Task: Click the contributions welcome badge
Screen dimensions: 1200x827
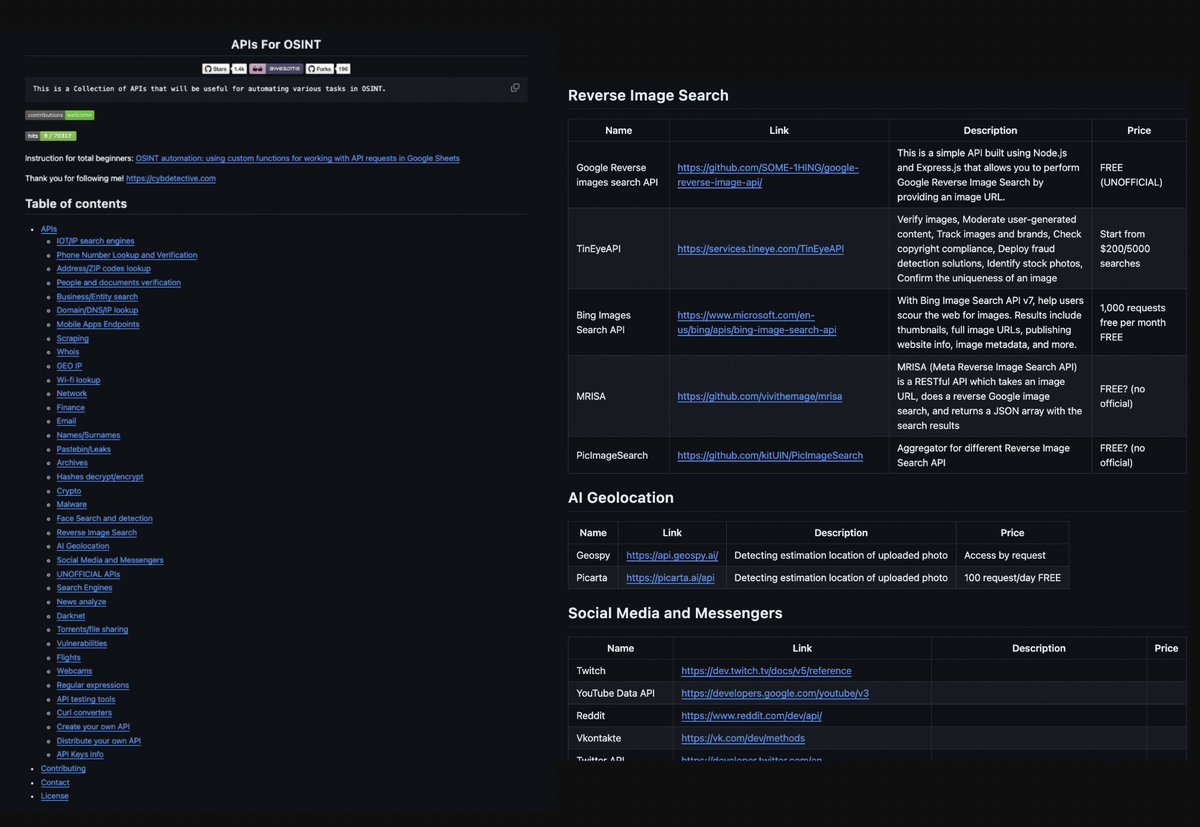Action: 59,115
